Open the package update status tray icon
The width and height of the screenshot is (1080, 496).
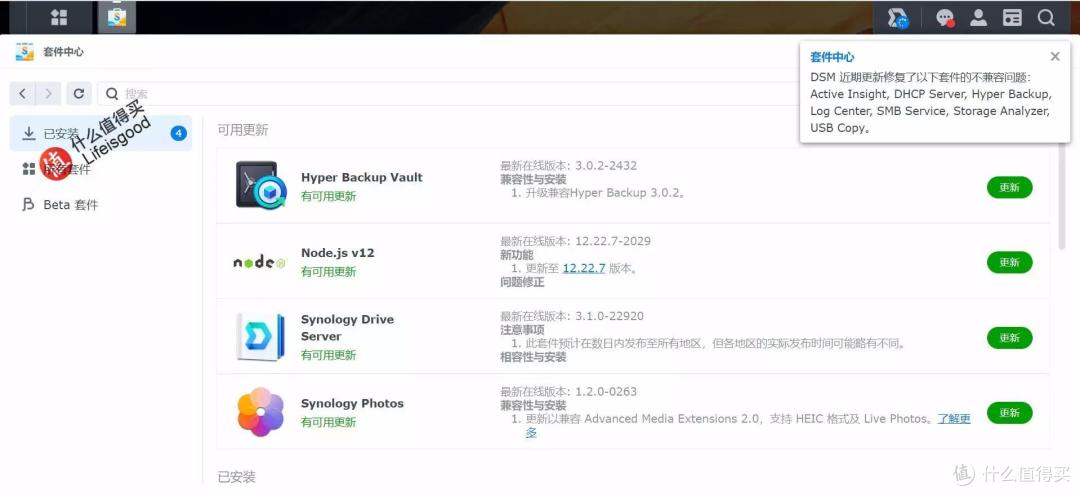click(897, 18)
